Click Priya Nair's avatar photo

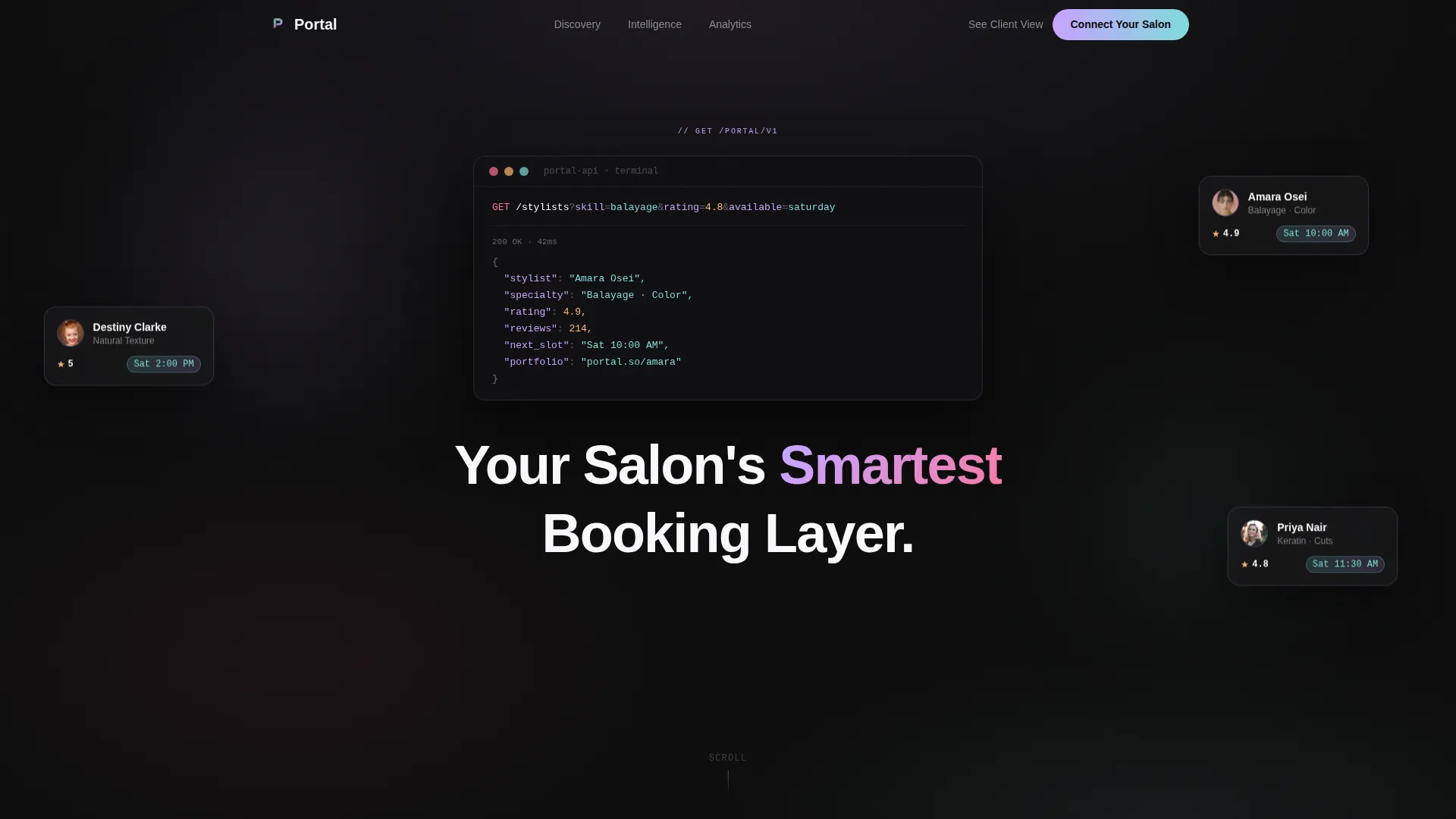[1254, 534]
